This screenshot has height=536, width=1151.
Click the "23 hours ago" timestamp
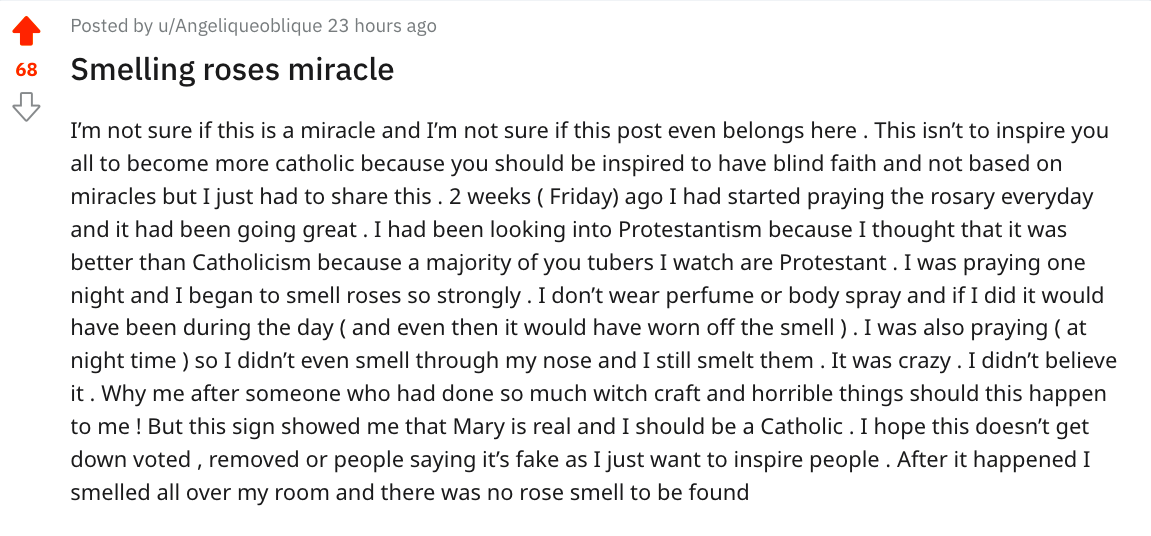387,26
